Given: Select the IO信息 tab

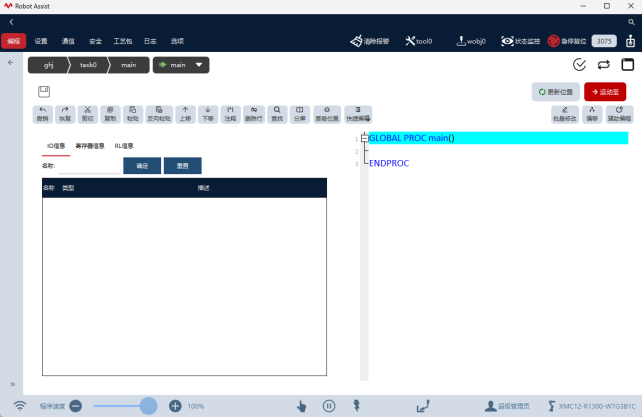Looking at the screenshot, I should pyautogui.click(x=56, y=146).
